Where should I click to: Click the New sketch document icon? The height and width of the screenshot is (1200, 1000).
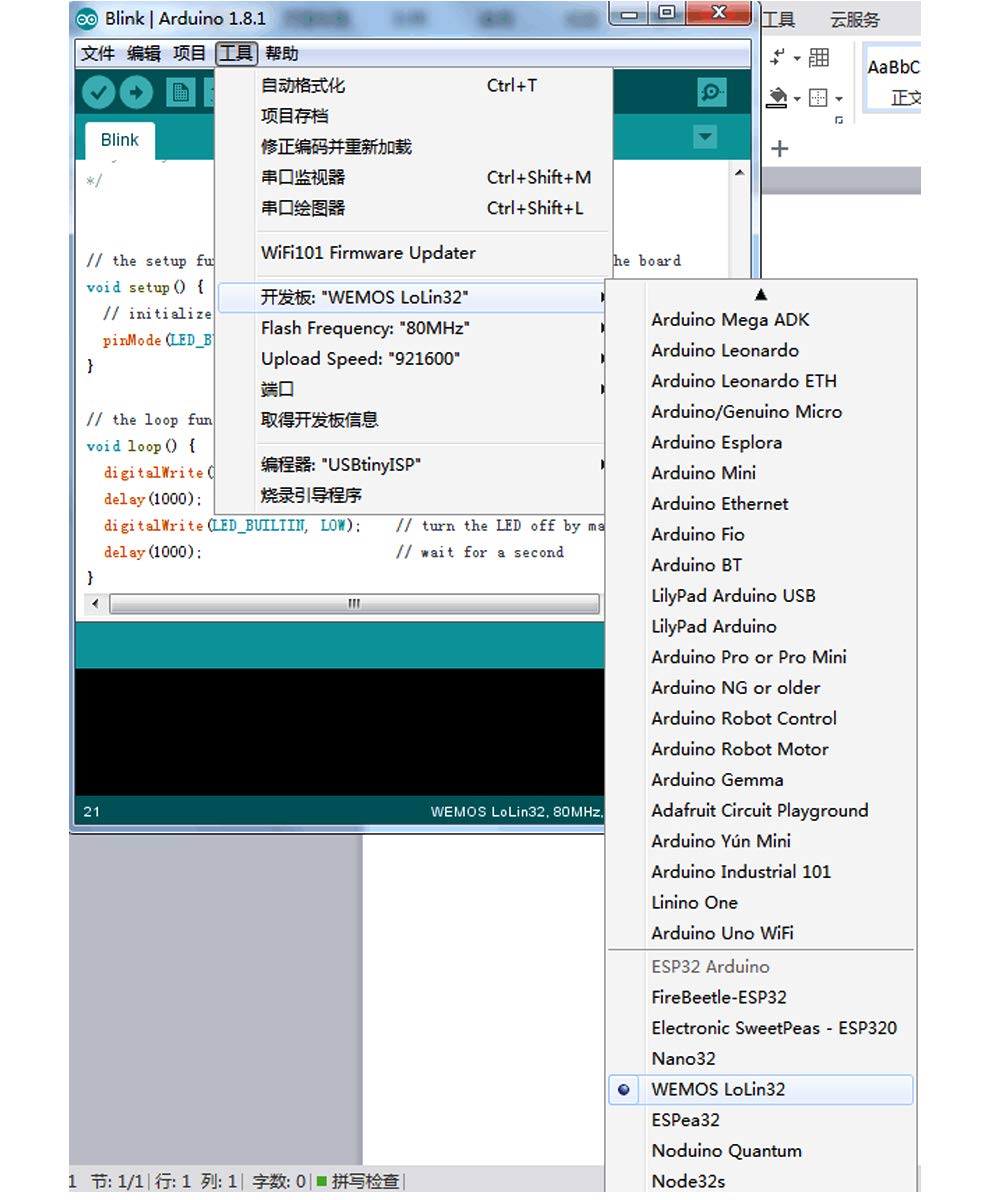pos(181,93)
